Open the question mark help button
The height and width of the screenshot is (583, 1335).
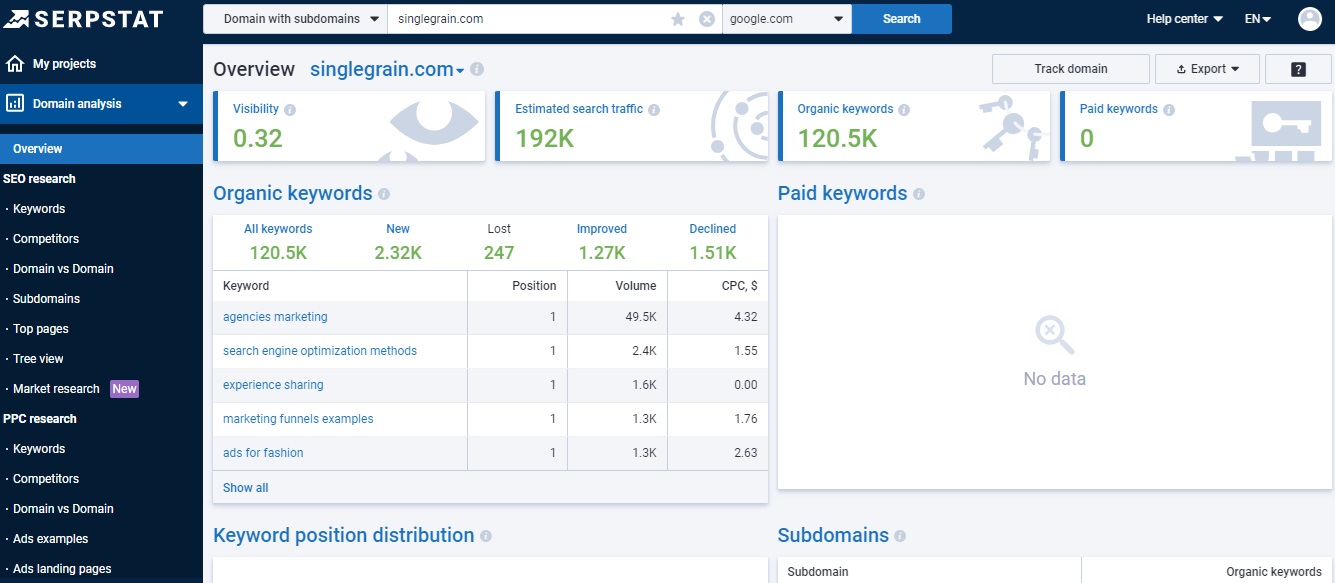click(1298, 69)
